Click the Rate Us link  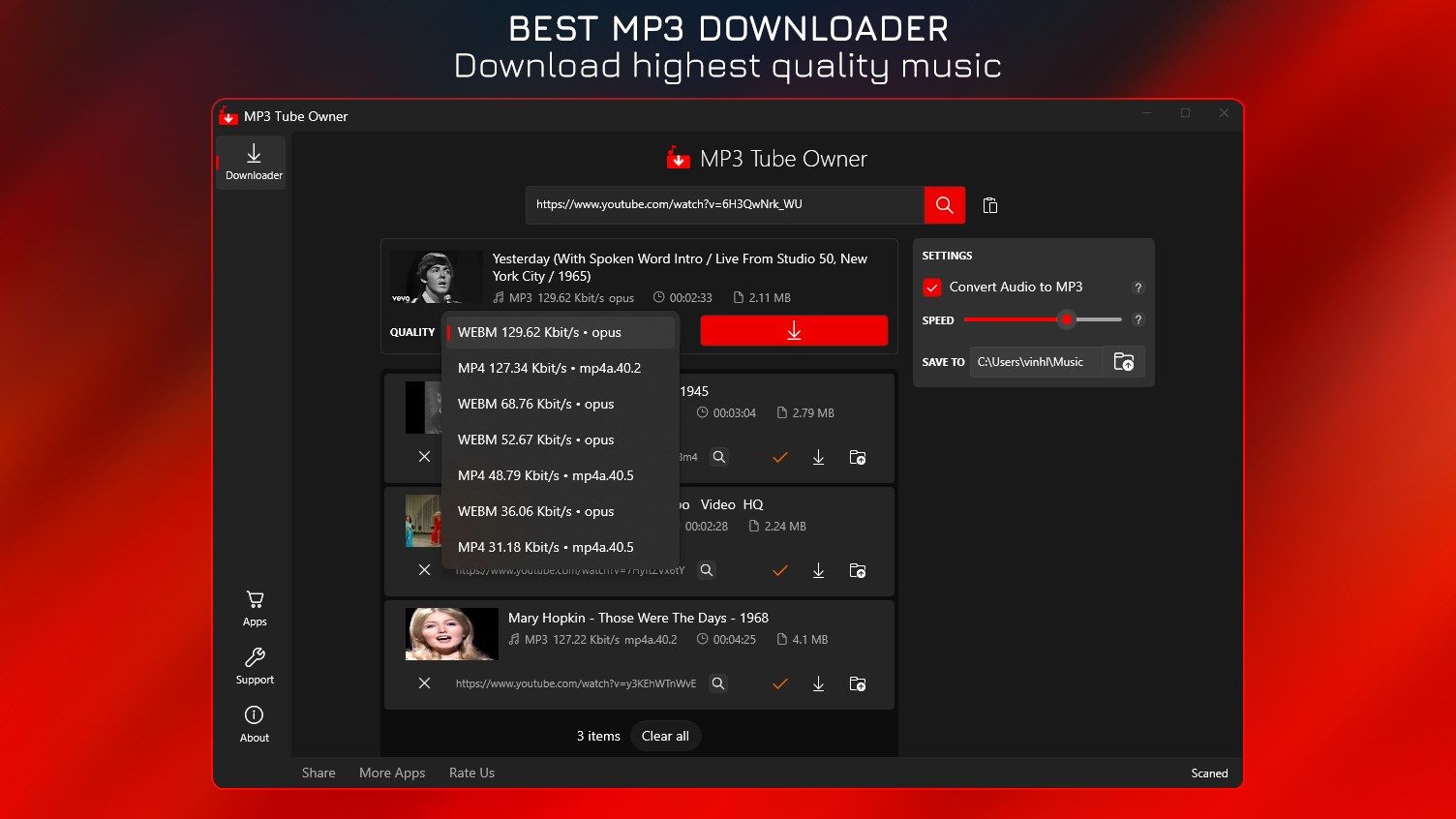click(471, 773)
